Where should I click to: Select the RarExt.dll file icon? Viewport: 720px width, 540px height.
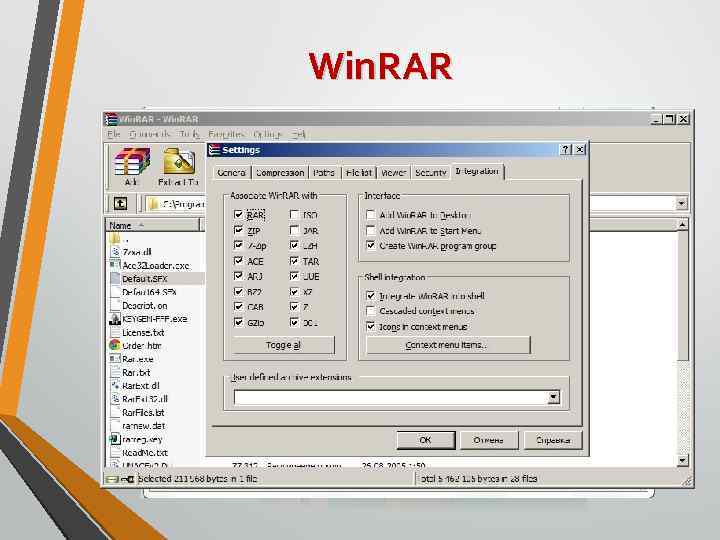click(115, 386)
